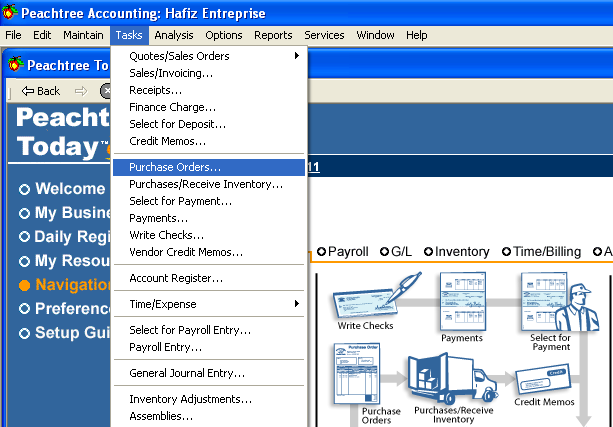Open the Payments navigation icon
The width and height of the screenshot is (613, 427).
pyautogui.click(x=462, y=301)
